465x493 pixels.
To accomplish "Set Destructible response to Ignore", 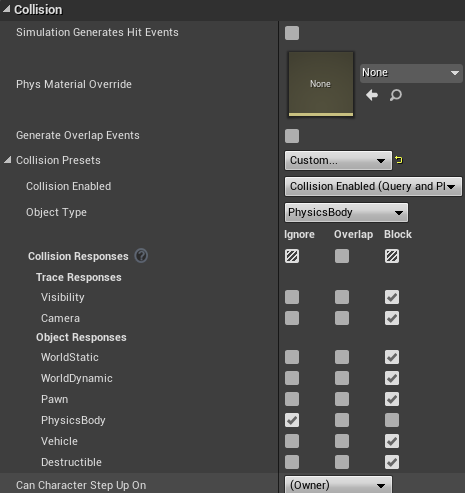I will click(292, 462).
